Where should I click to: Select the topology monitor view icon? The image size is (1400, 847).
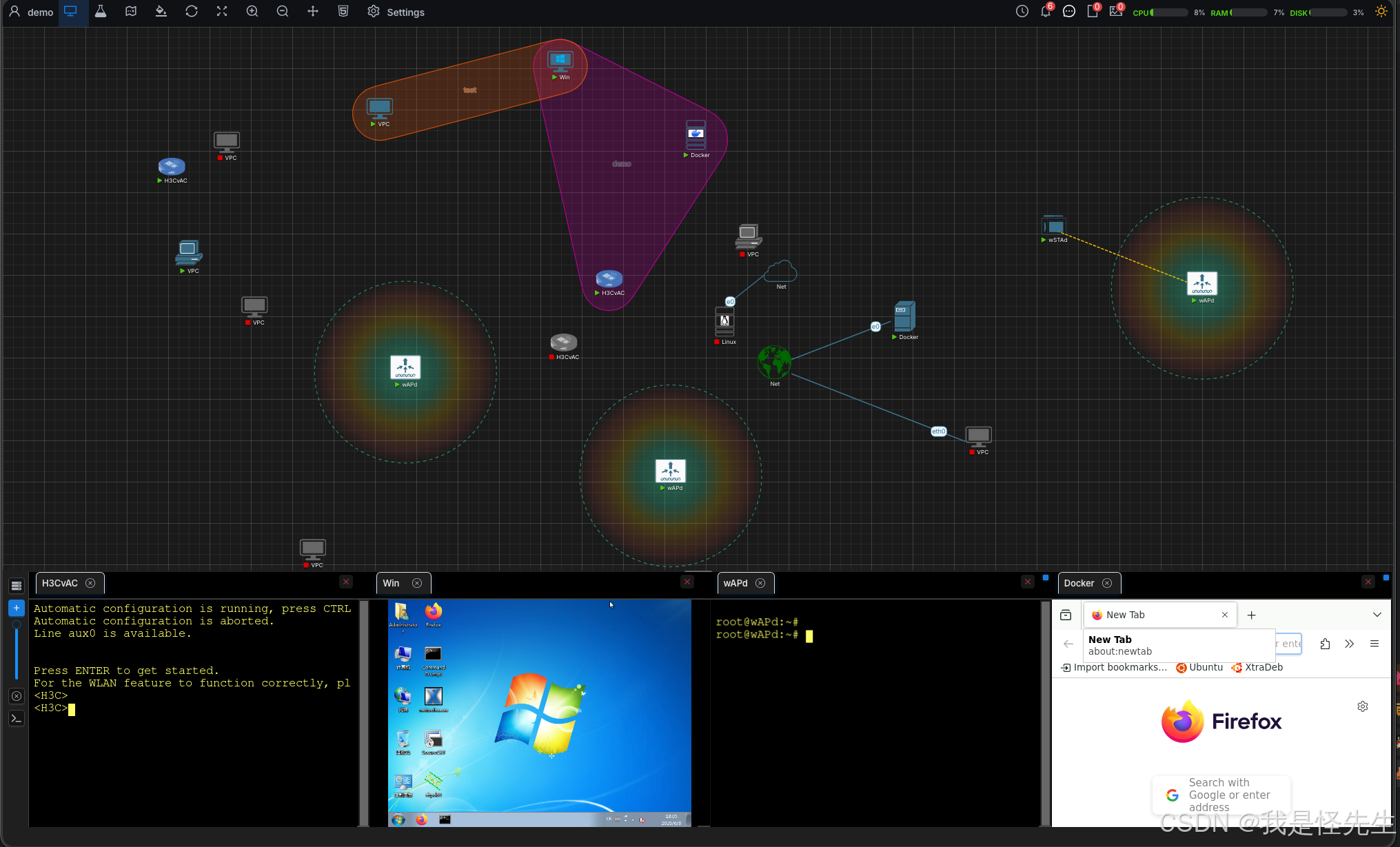point(70,12)
